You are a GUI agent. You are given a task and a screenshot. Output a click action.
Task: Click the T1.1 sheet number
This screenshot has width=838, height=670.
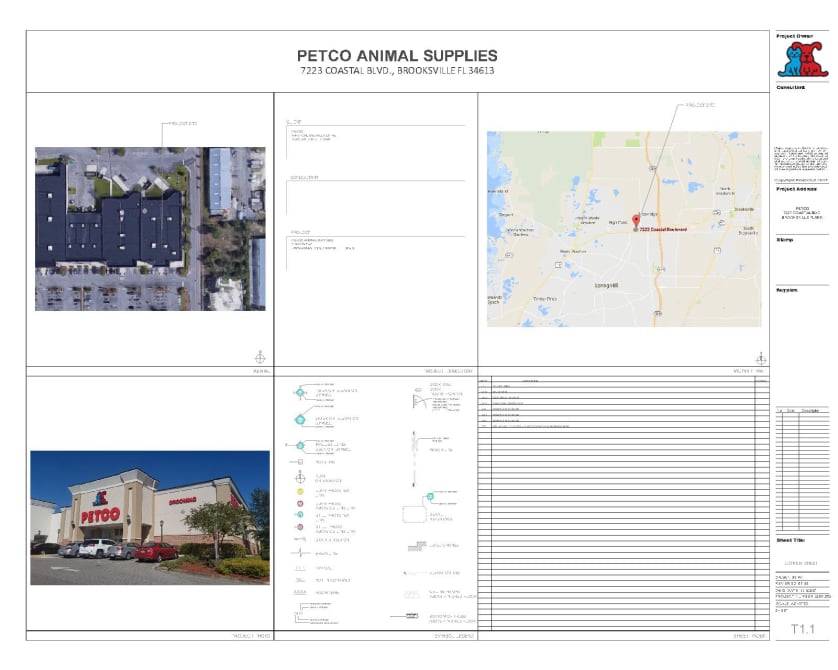click(805, 629)
